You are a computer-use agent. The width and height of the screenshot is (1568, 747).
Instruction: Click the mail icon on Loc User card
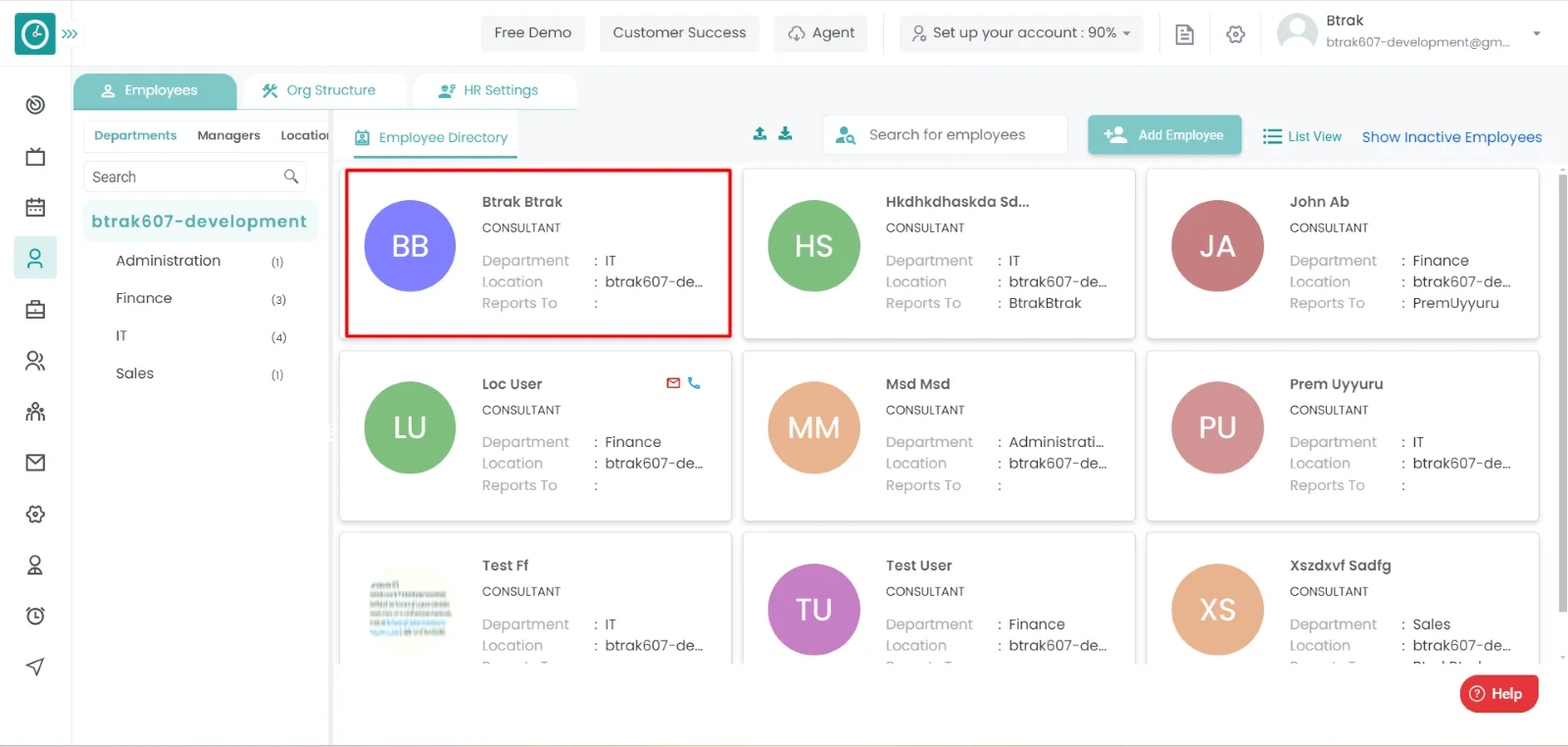(673, 383)
